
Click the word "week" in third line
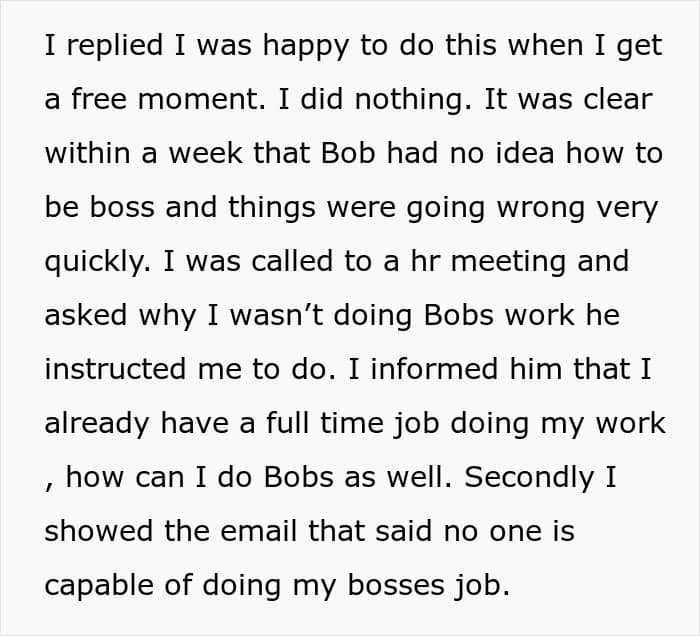(206, 153)
